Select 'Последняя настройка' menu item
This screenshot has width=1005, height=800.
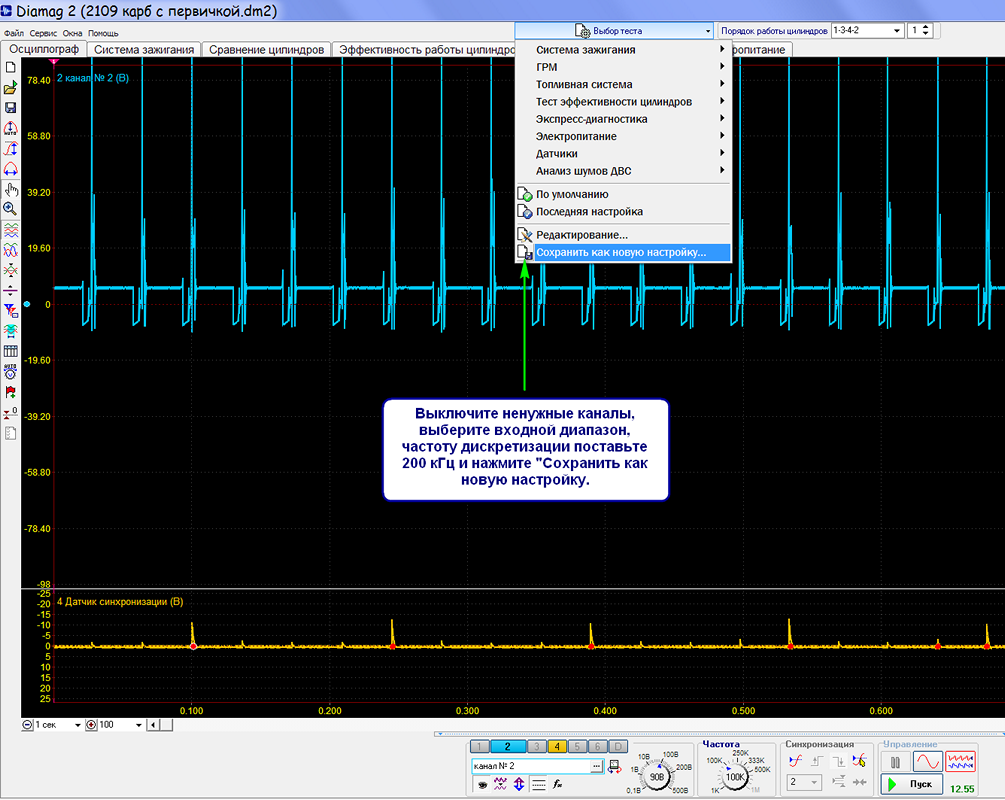click(x=623, y=212)
